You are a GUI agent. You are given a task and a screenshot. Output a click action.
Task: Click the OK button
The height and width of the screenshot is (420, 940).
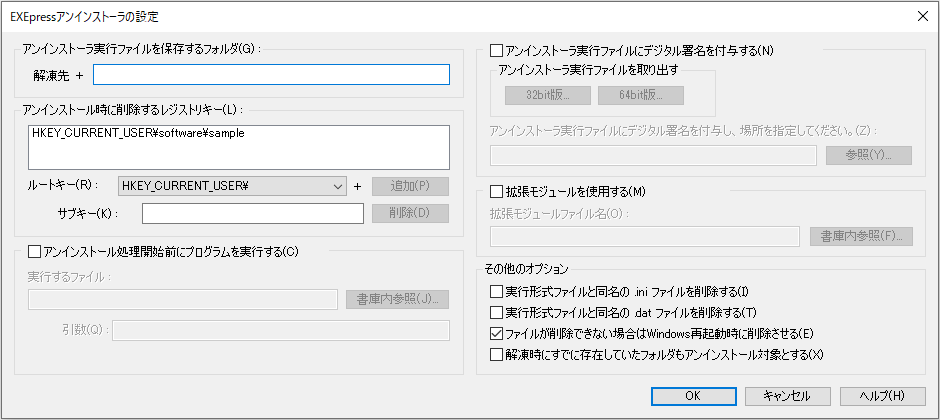tap(694, 395)
